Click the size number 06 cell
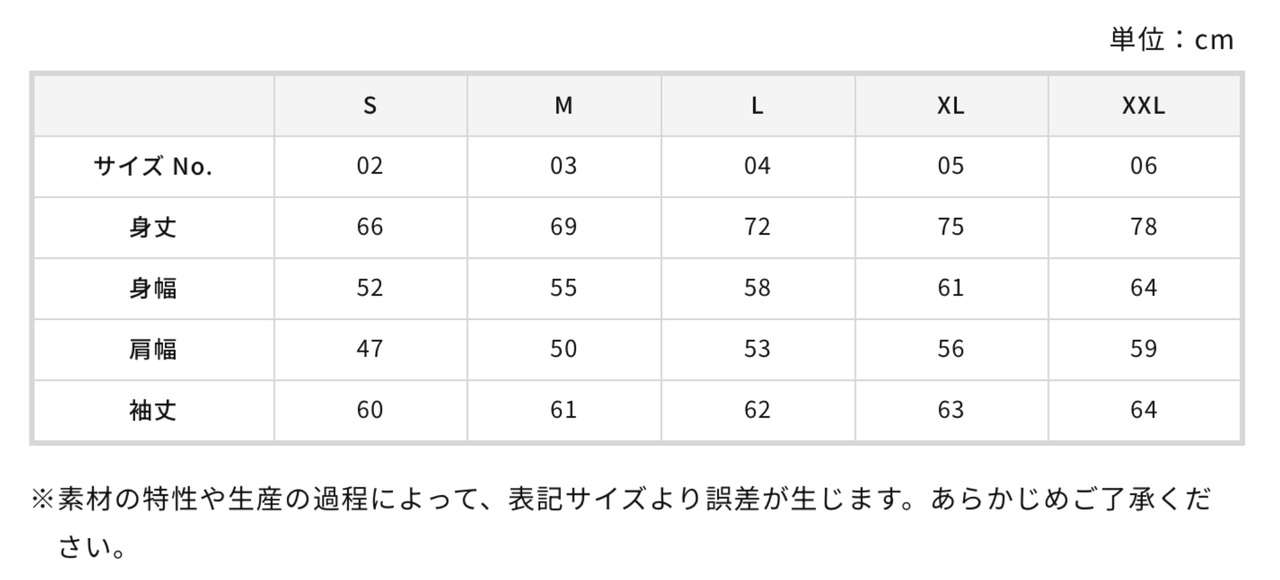 pyautogui.click(x=1144, y=167)
